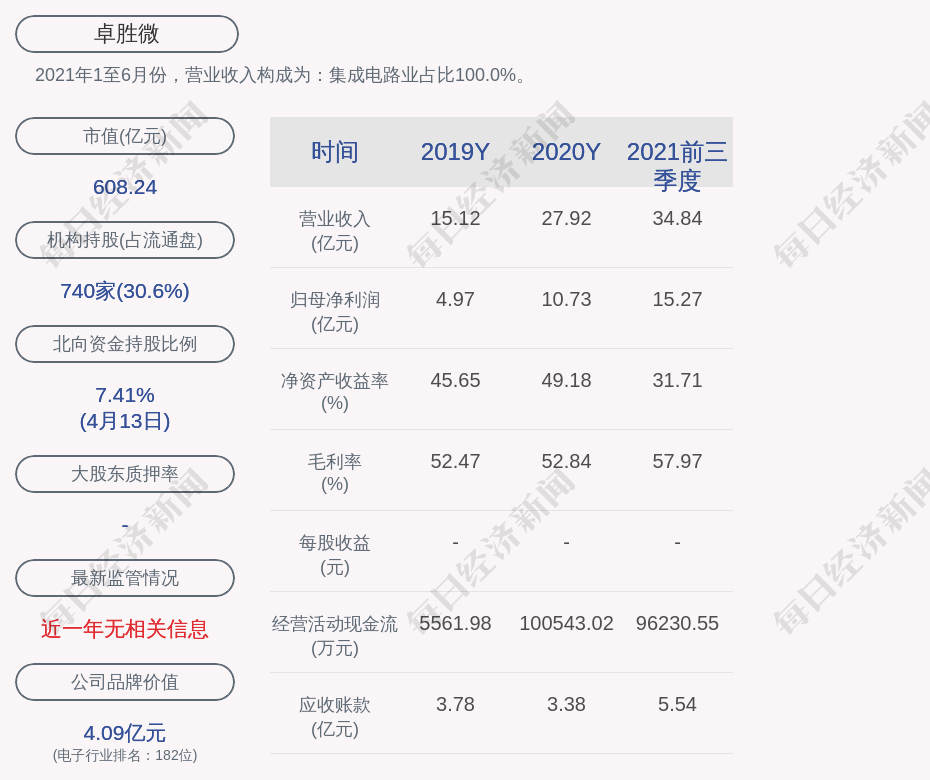Select the 市值(亿元) label button
930x780 pixels.
pyautogui.click(x=125, y=136)
